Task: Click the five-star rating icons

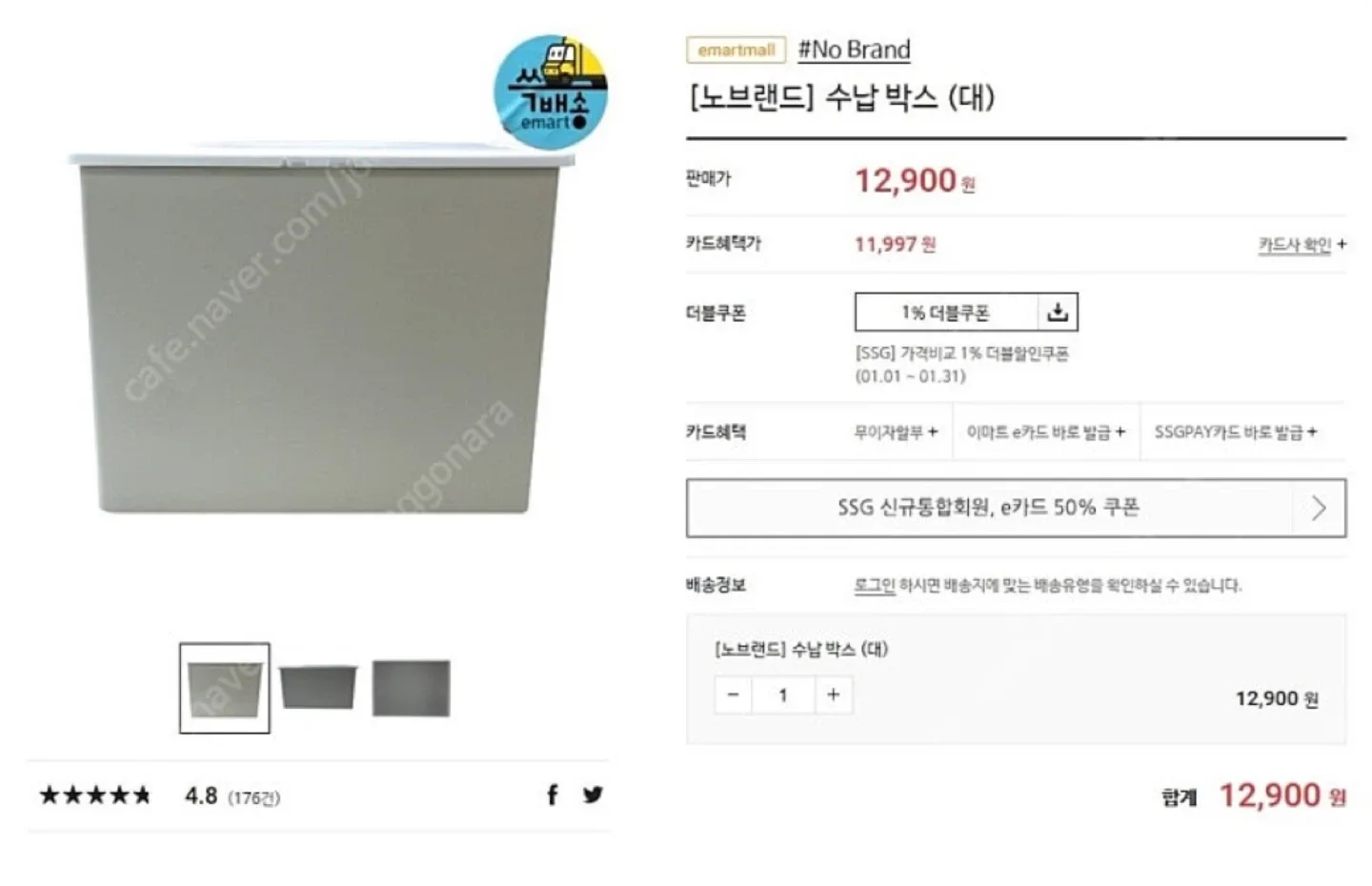Action: [x=95, y=795]
